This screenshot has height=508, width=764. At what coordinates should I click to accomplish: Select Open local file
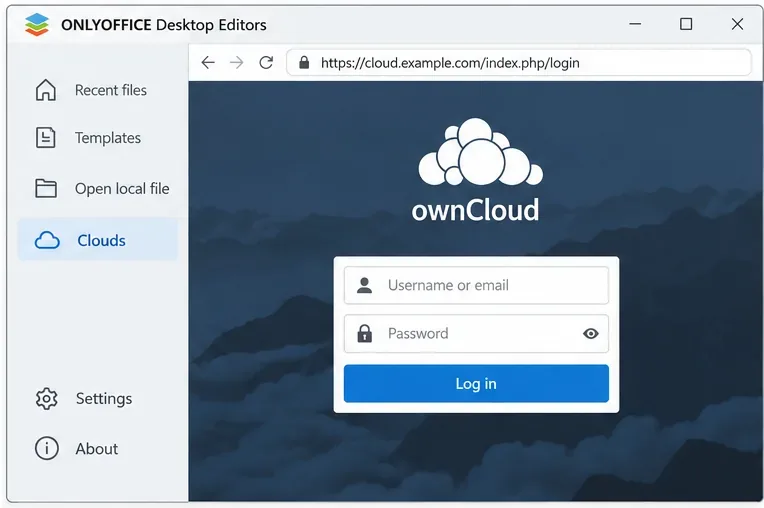pos(98,188)
